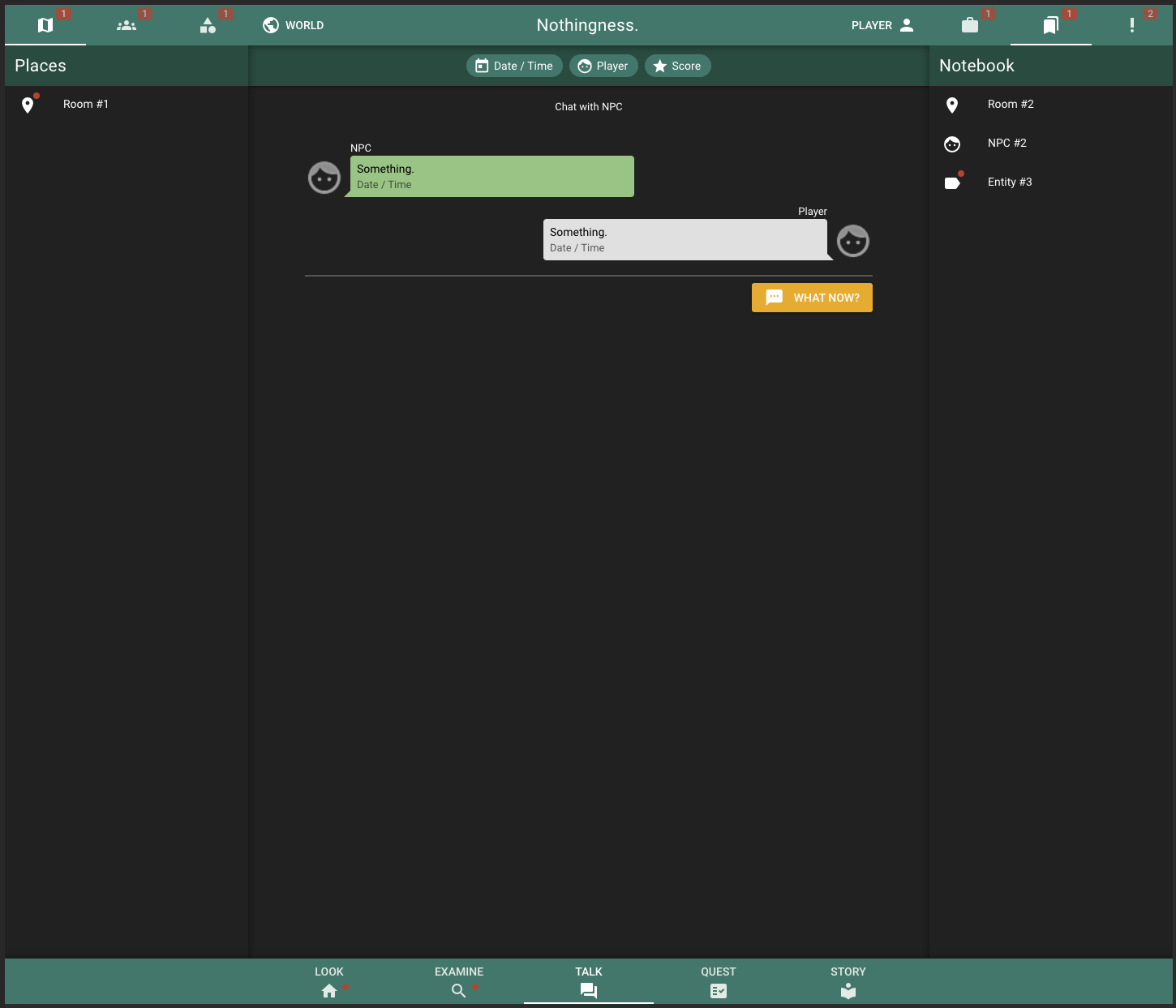Click the WHAT NOW? button

point(812,298)
